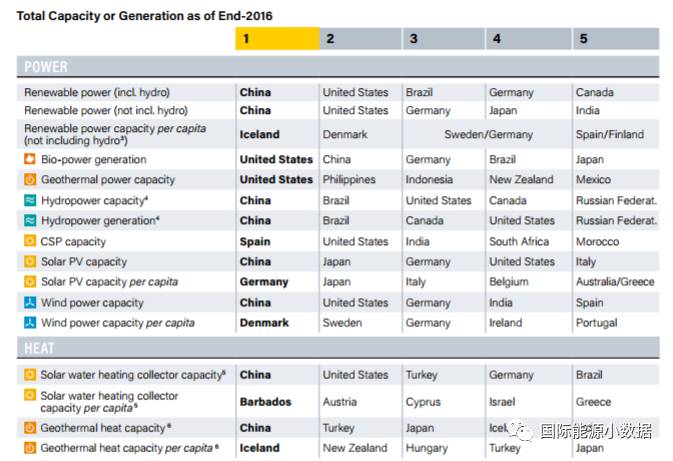Click the Wind power capacity turbine icon
The height and width of the screenshot is (461, 673).
(30, 302)
